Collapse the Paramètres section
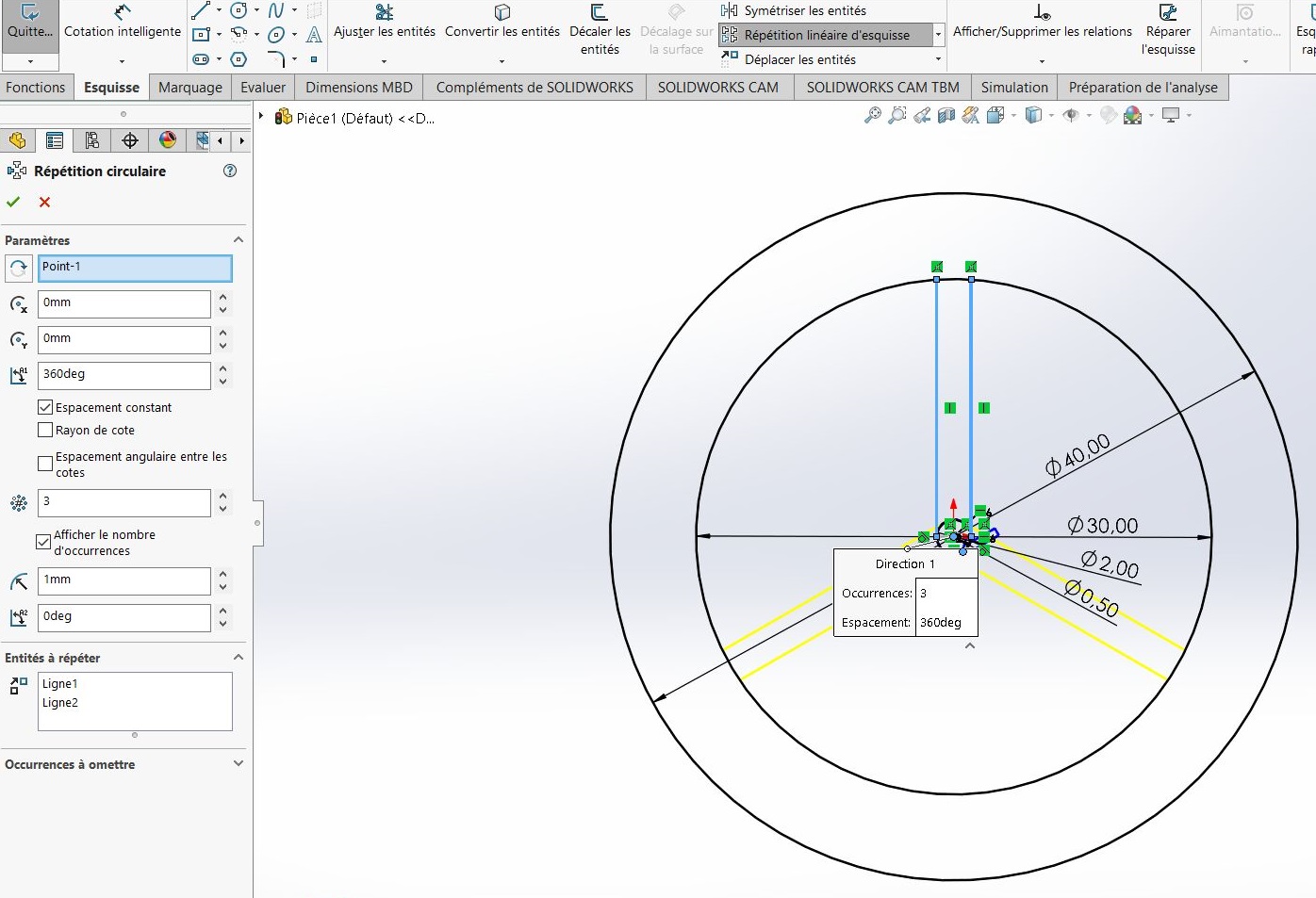 coord(239,240)
